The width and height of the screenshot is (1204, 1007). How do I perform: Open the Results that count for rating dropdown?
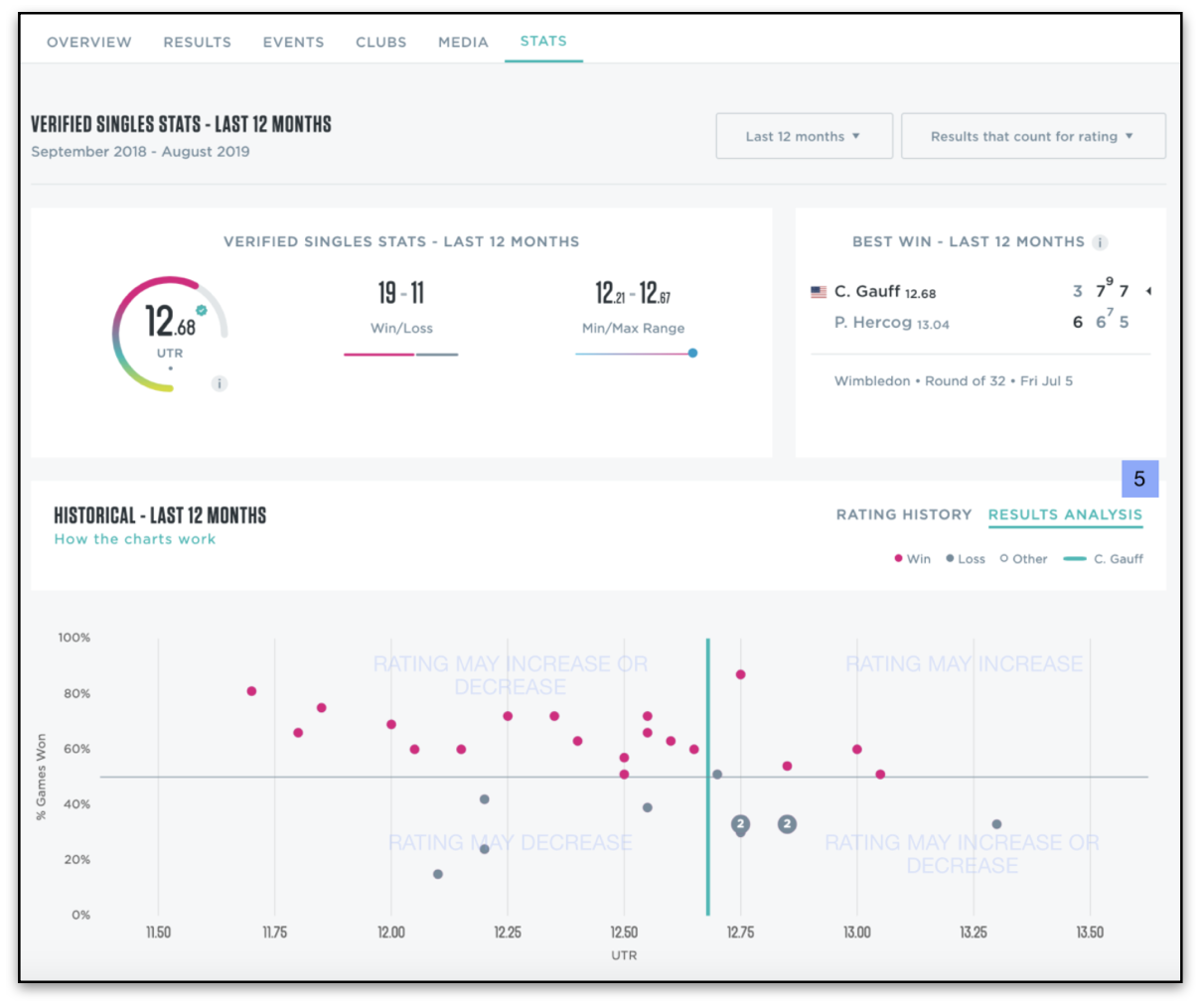[x=1033, y=136]
